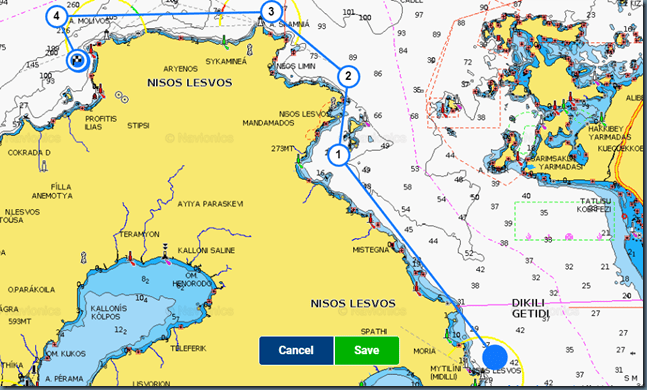Tap the SPATHI place label
This screenshot has width=647, height=390.
coord(374,331)
